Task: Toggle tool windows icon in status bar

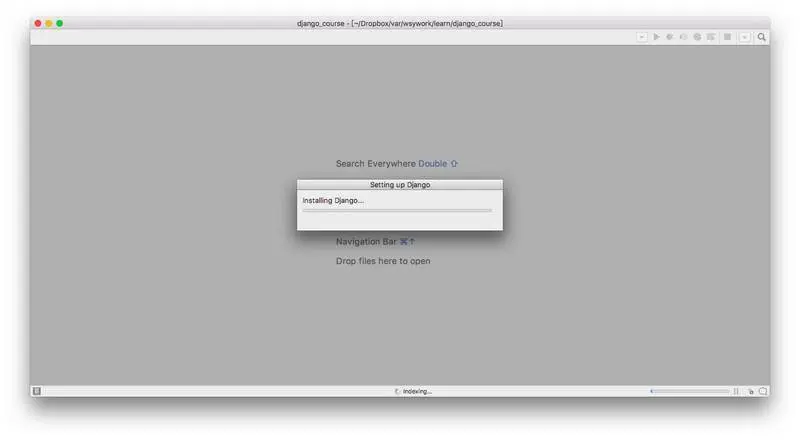Action: (x=37, y=391)
